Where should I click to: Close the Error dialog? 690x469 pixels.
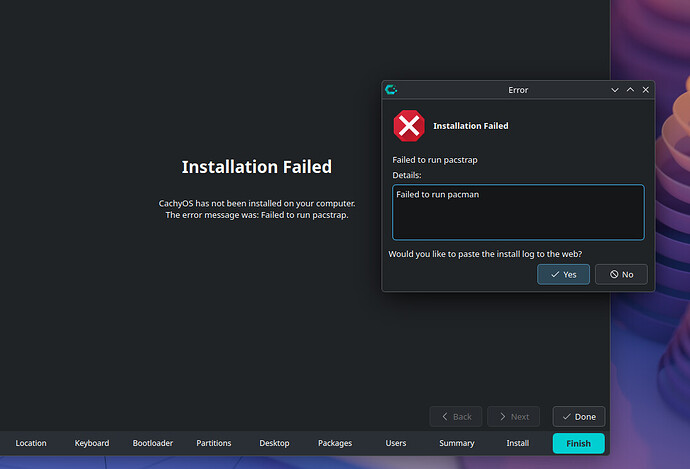(646, 90)
